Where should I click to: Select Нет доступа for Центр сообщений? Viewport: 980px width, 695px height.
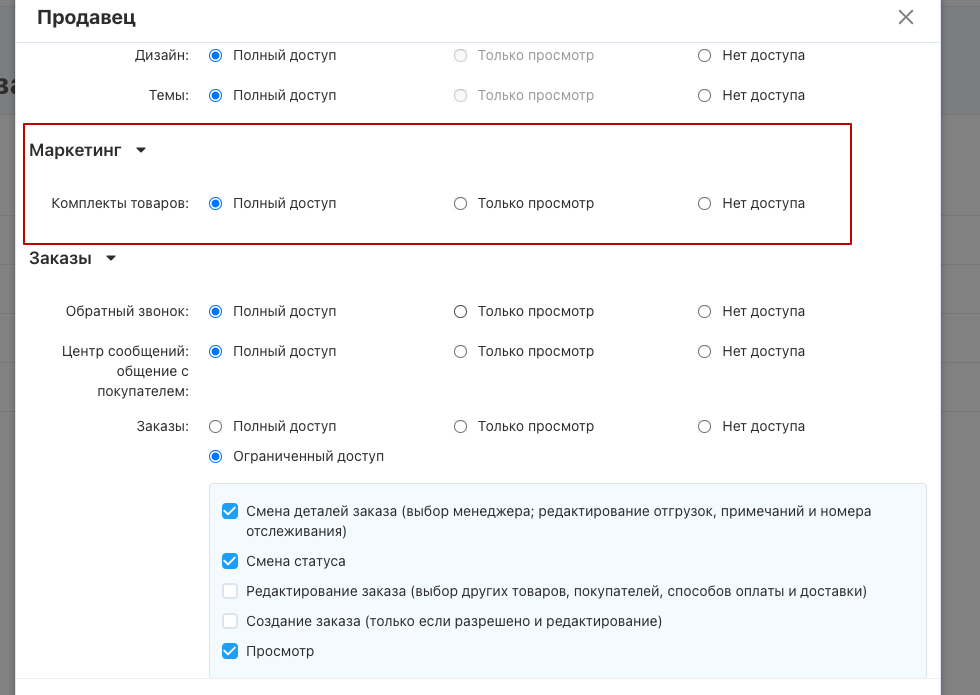[x=704, y=351]
